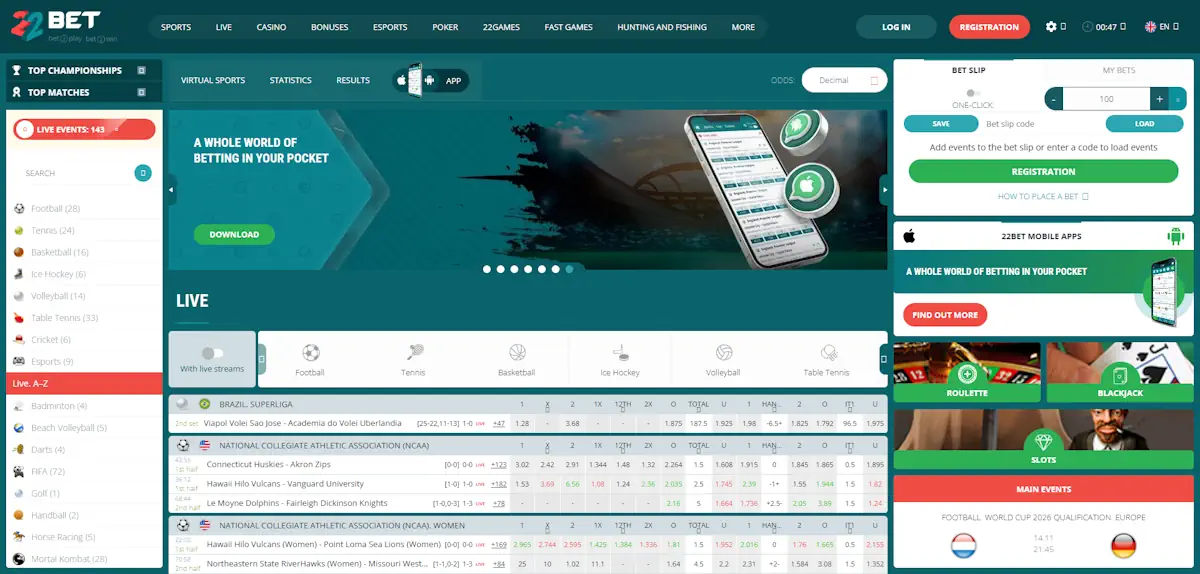Screen dimensions: 1200x574
Task: Open the ROULETTE game thumbnail
Action: (966, 373)
